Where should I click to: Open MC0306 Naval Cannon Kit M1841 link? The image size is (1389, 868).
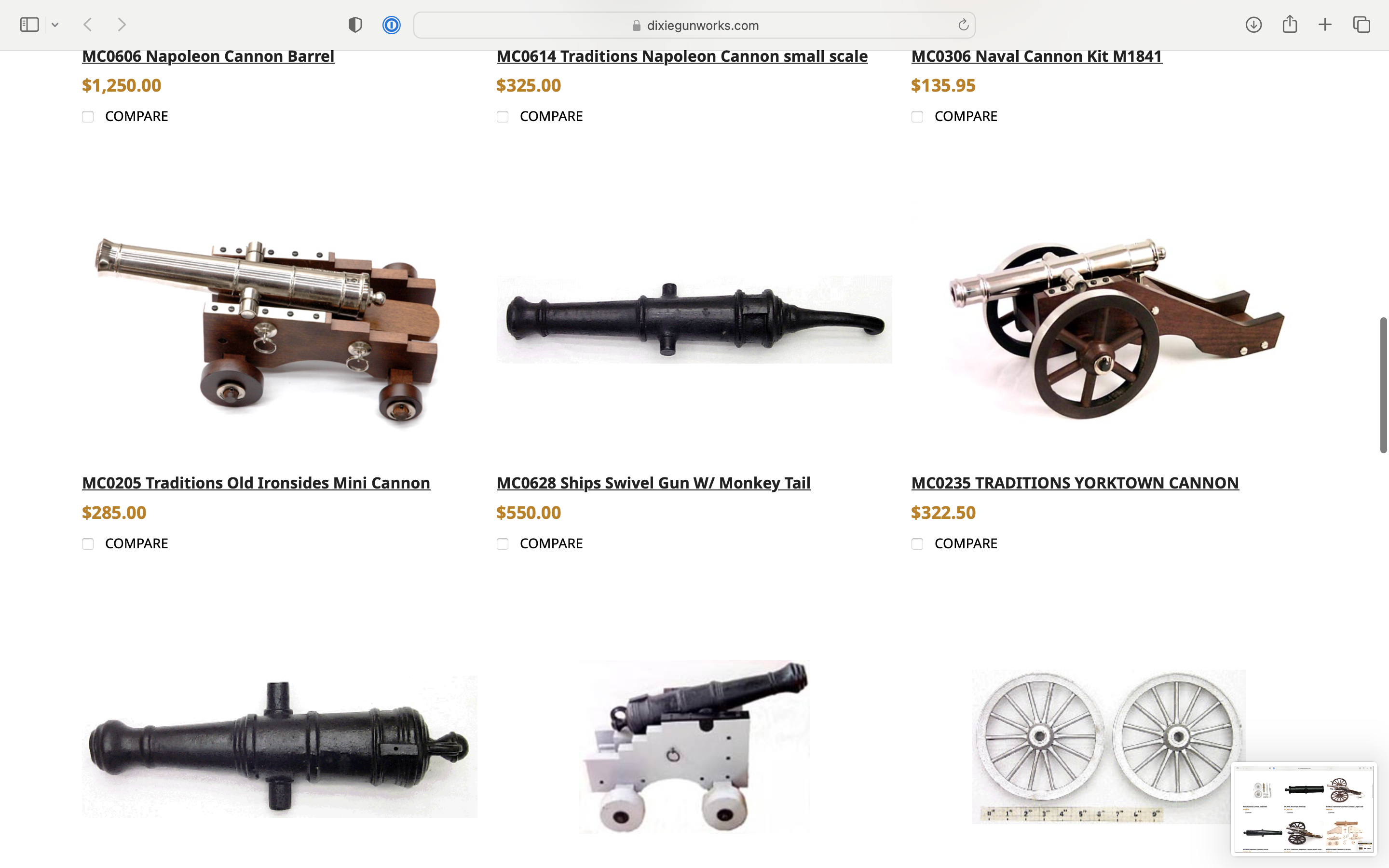point(1036,56)
